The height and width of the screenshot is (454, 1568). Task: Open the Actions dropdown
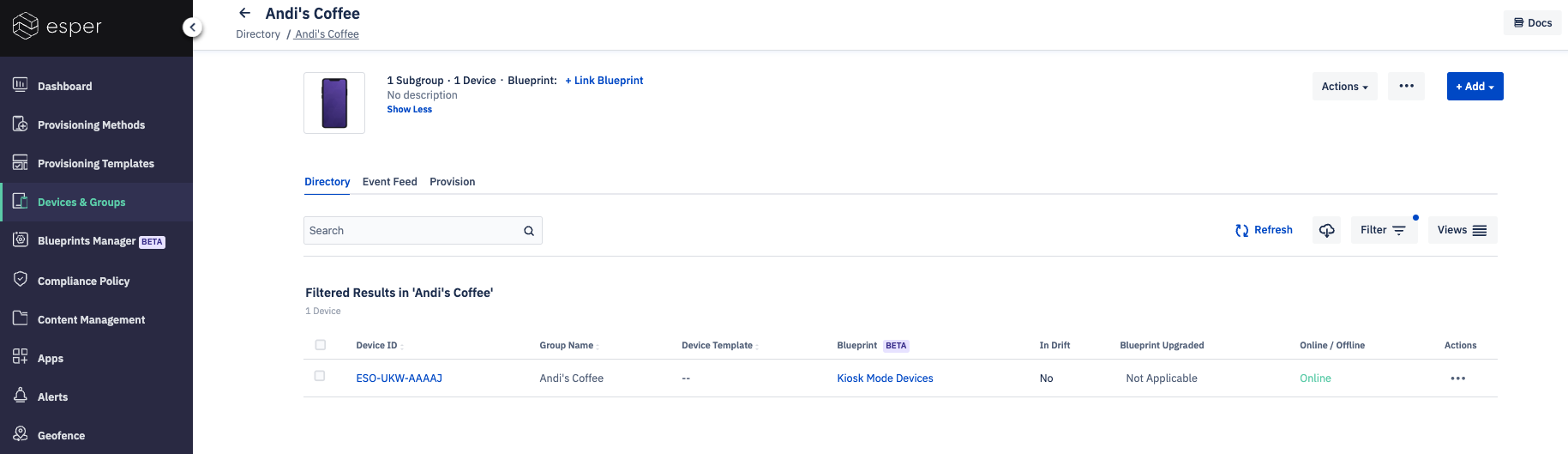pyautogui.click(x=1344, y=86)
